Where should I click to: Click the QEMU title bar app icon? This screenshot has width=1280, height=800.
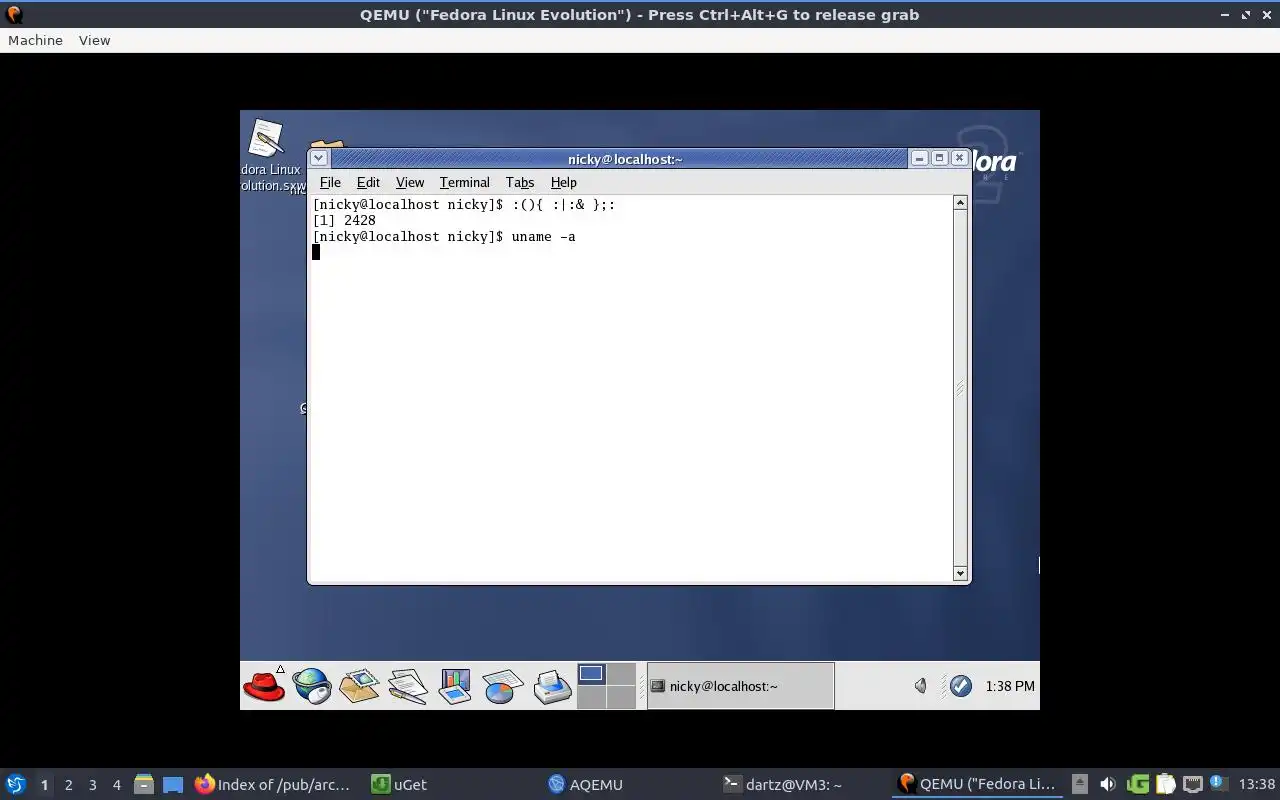(x=14, y=15)
